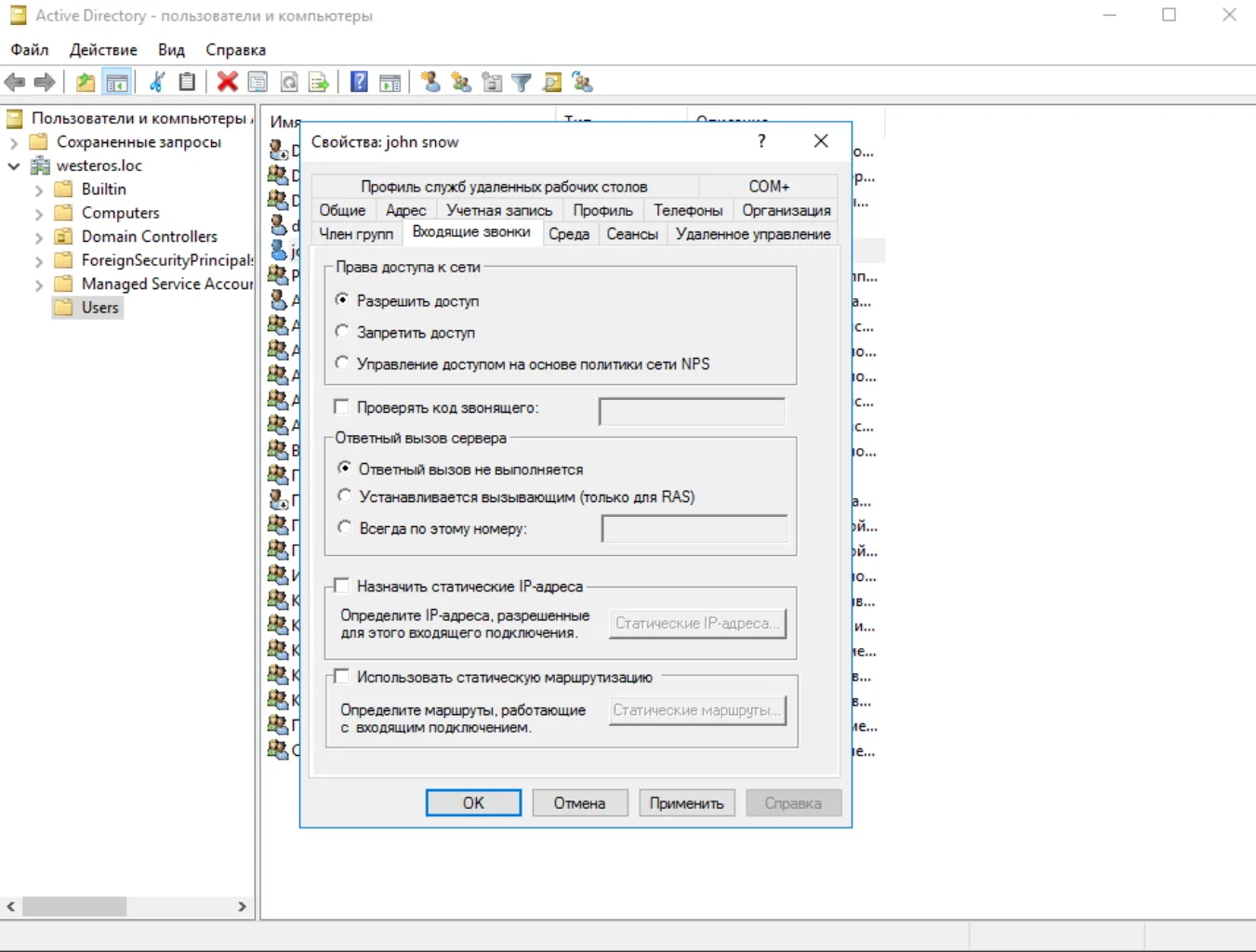Click the Refresh toolbar icon
The height and width of the screenshot is (952, 1256).
click(289, 83)
